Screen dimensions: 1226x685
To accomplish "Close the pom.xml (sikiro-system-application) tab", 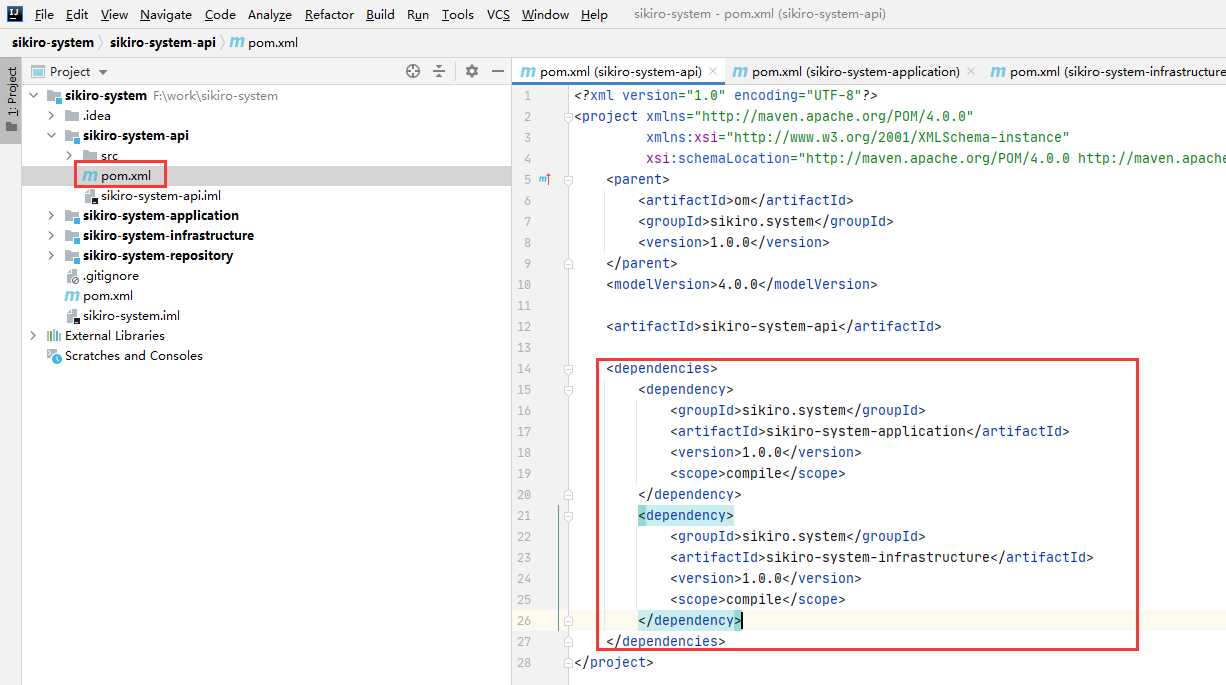I will click(x=971, y=72).
